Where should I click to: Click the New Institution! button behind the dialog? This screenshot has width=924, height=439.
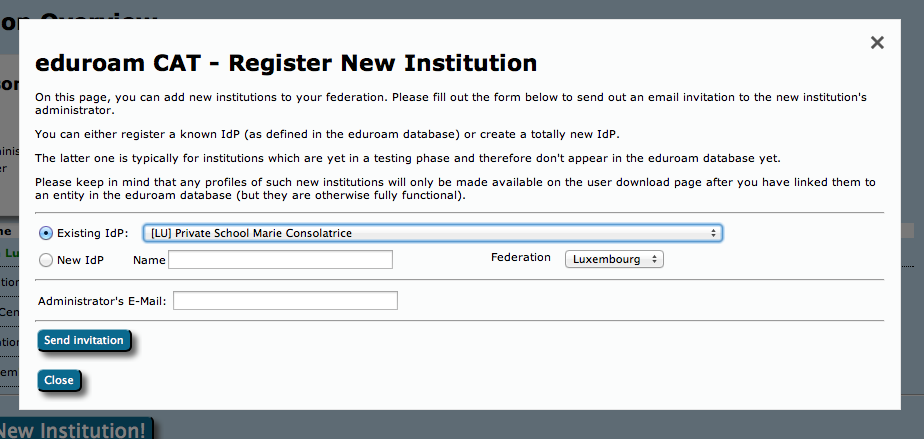coord(77,429)
